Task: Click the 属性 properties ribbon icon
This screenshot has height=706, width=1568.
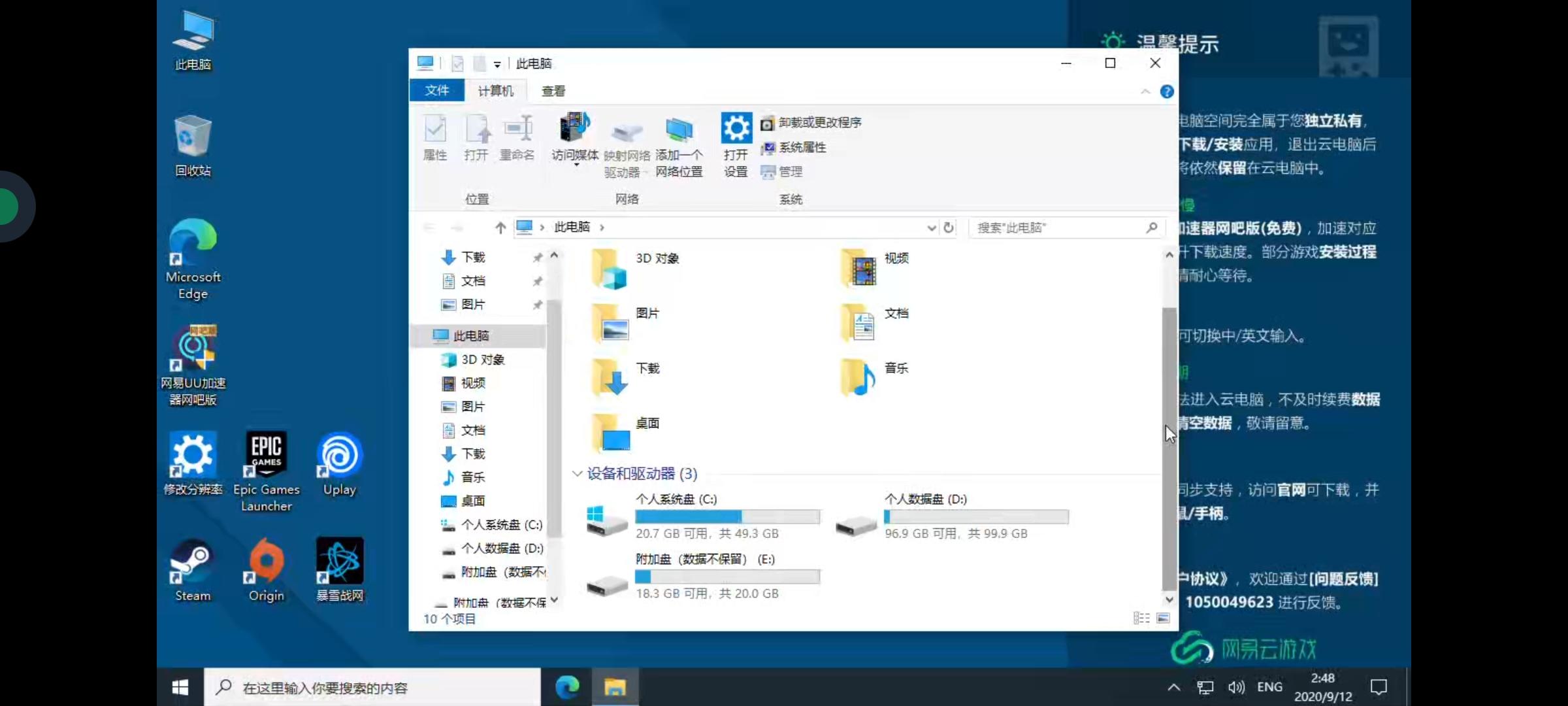Action: point(435,137)
